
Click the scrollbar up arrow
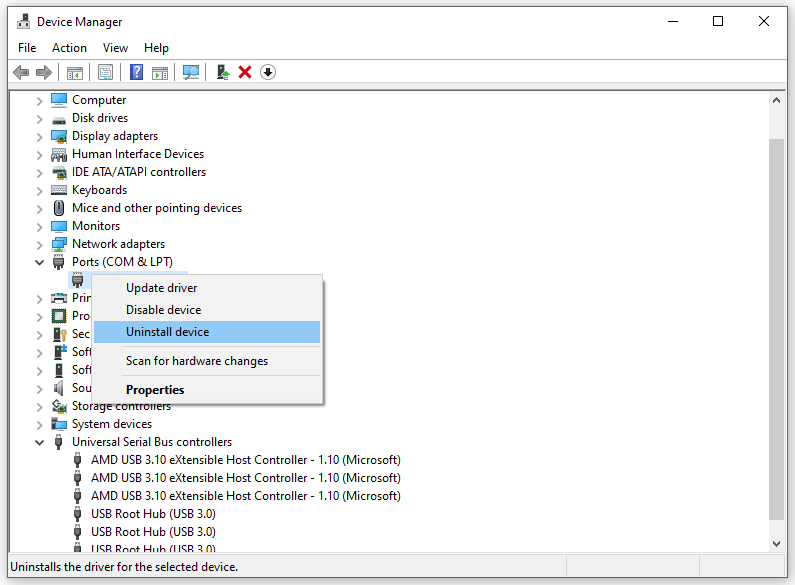pos(776,100)
